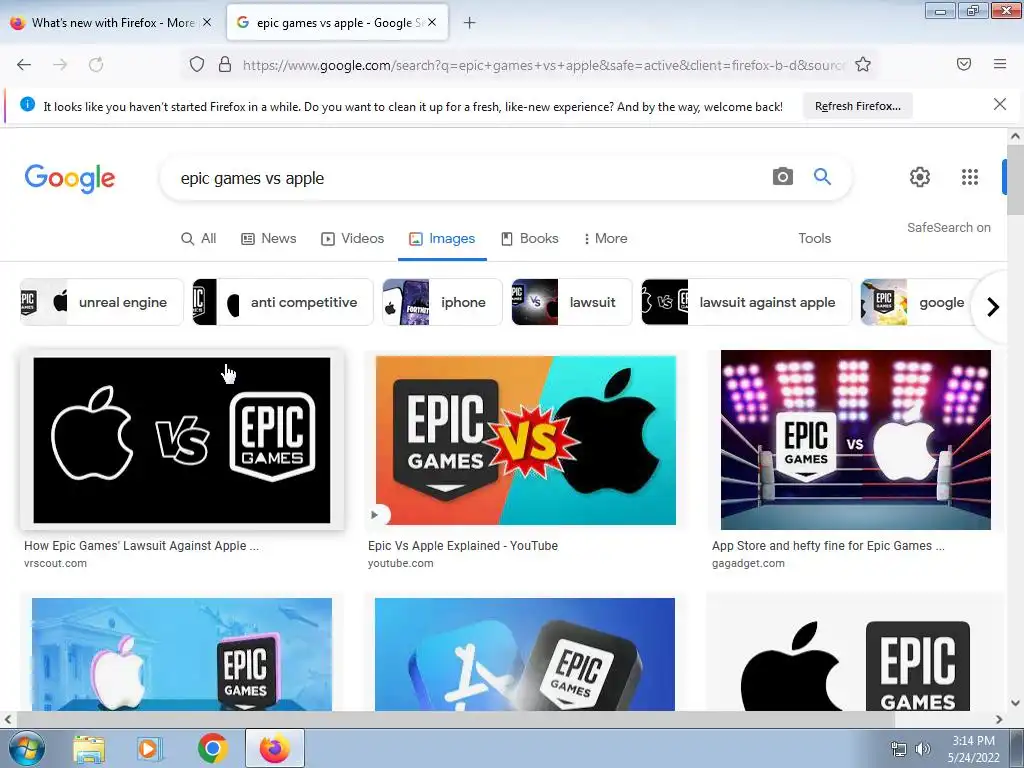Open 'Epic Vs Apple Explained - YouTube' link
Viewport: 1024px width, 768px height.
click(462, 545)
